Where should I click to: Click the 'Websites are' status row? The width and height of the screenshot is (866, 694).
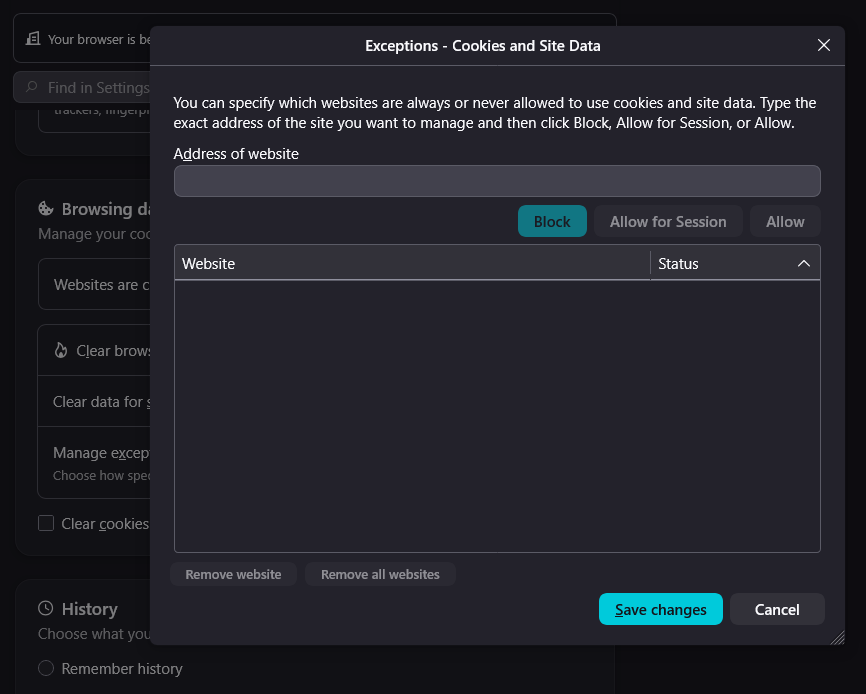point(94,284)
